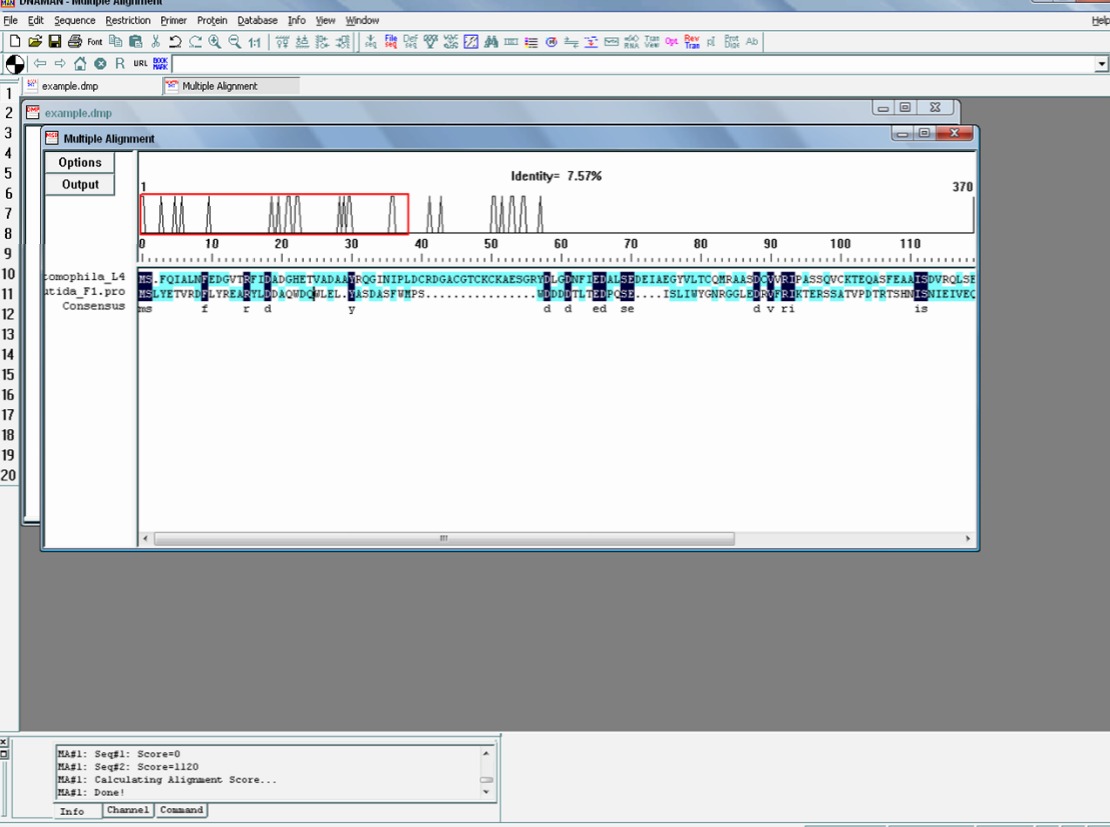This screenshot has height=827, width=1110.
Task: Click the Copy icon in the toolbar
Action: pyautogui.click(x=115, y=42)
